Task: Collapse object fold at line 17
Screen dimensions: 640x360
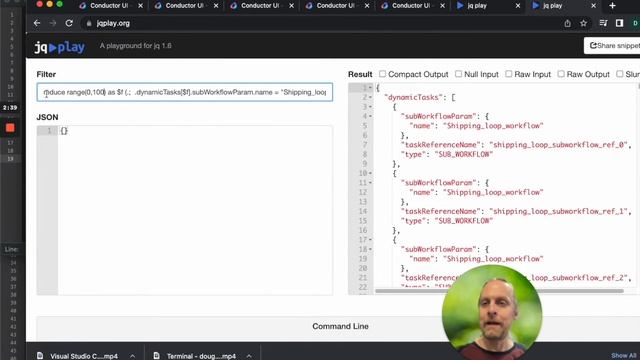Action: pyautogui.click(x=370, y=240)
